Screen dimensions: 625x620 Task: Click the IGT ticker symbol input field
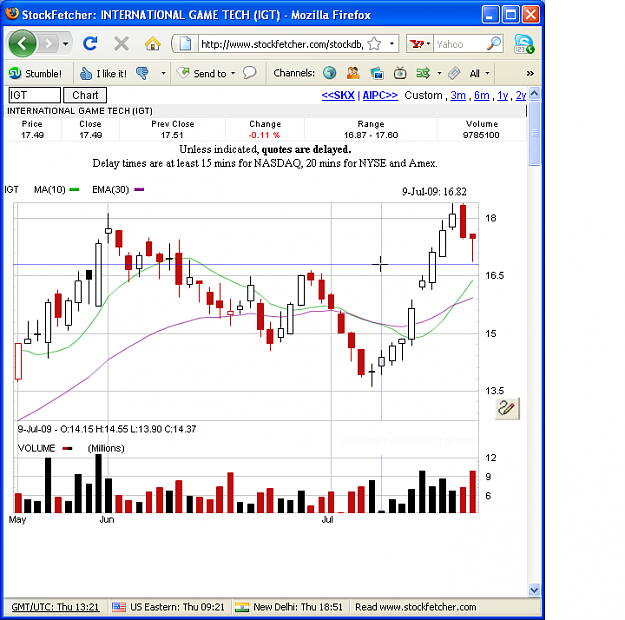click(35, 95)
